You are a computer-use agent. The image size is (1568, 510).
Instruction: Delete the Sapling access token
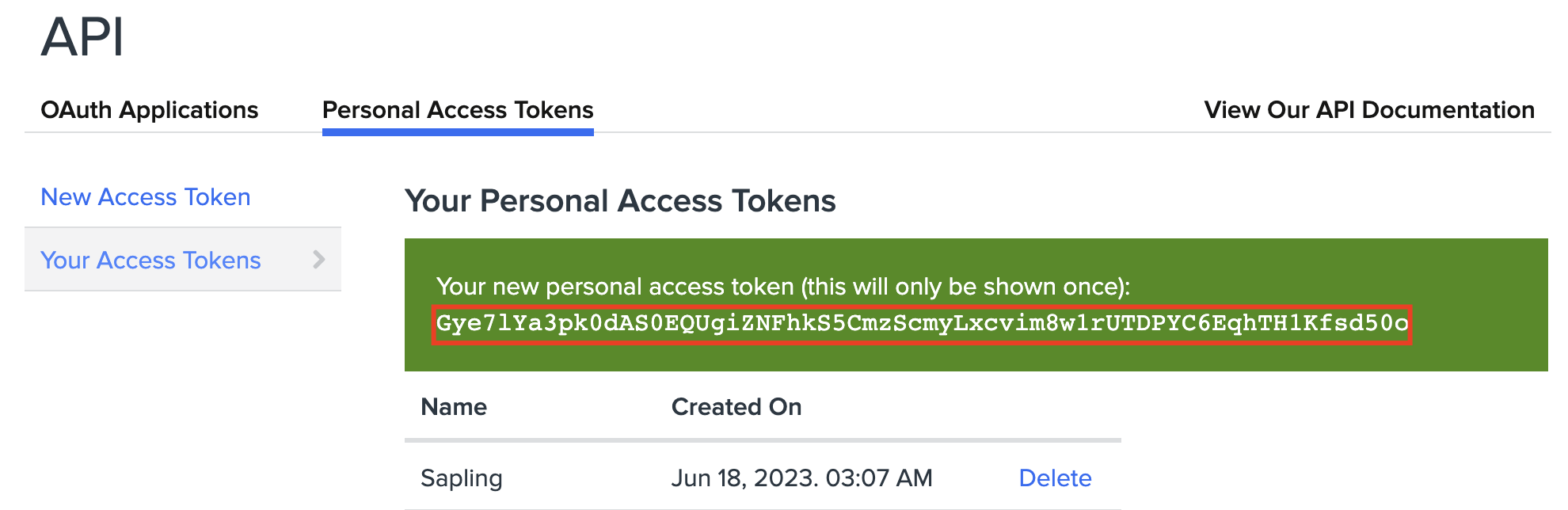tap(1055, 478)
